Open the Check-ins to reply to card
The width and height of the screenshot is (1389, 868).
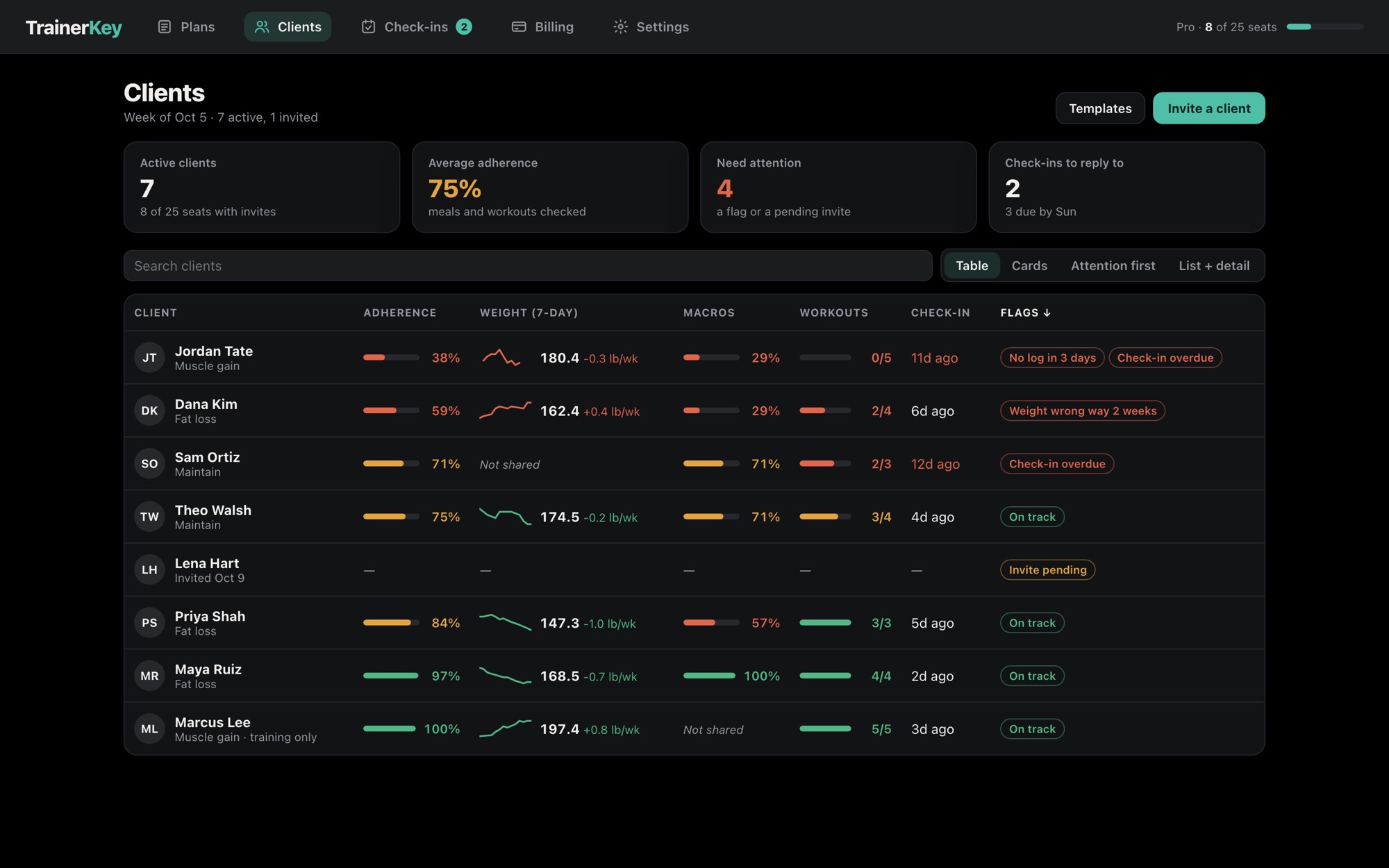point(1126,187)
